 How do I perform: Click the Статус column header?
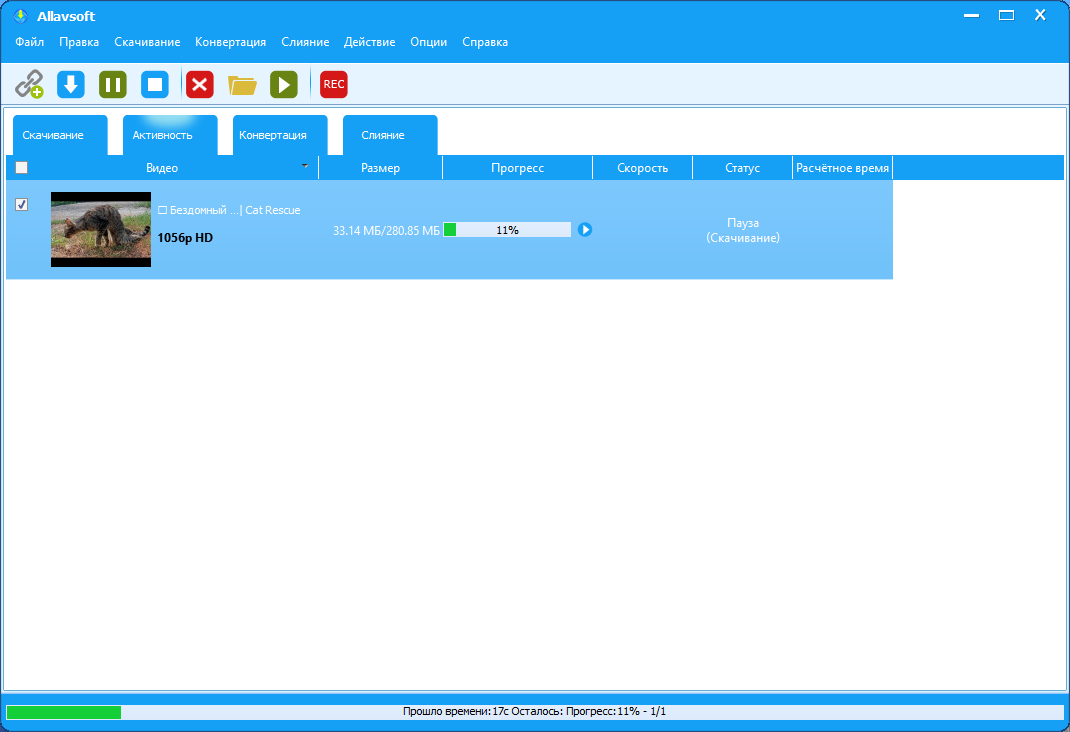[742, 168]
